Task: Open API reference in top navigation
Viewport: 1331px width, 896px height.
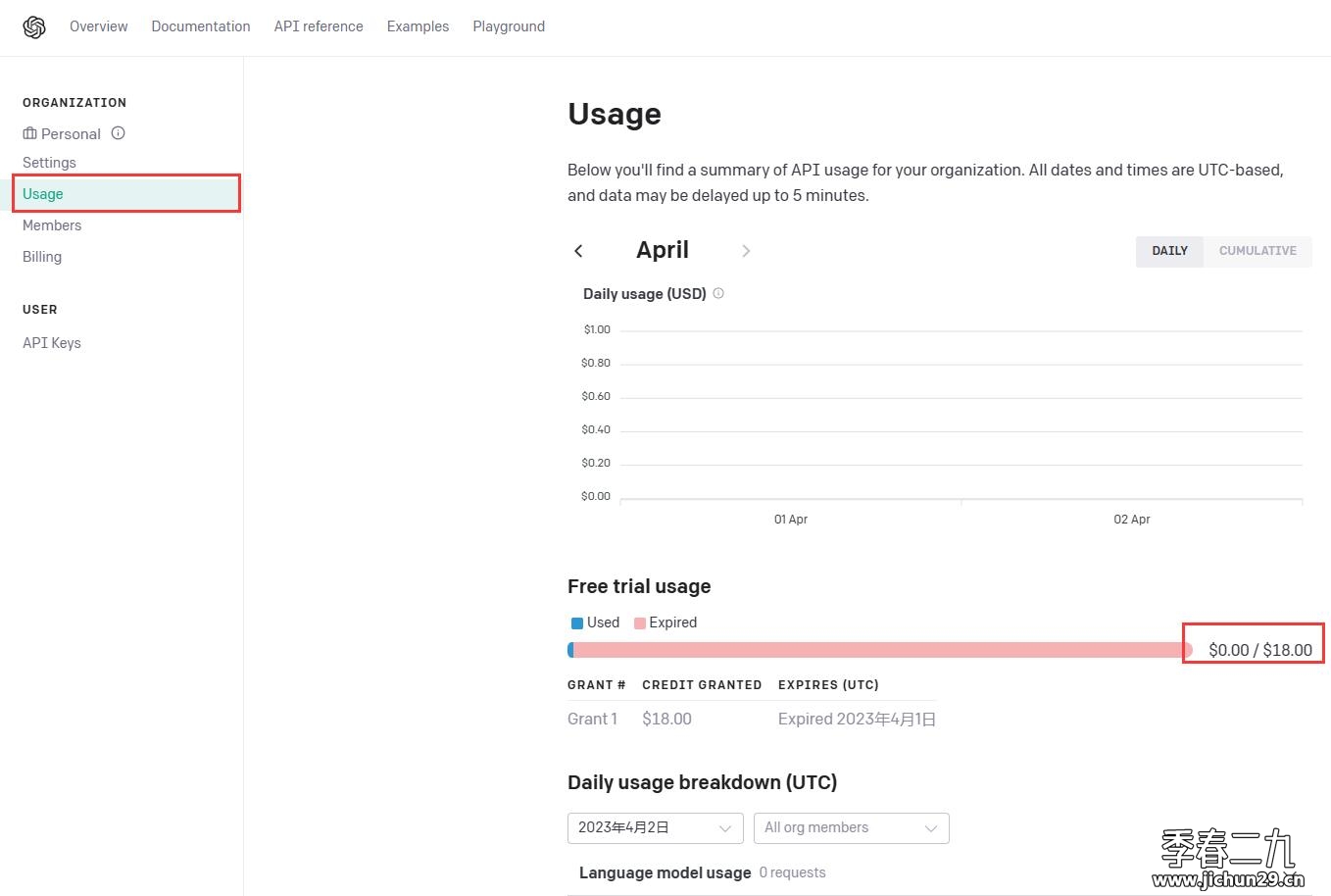Action: point(319,26)
